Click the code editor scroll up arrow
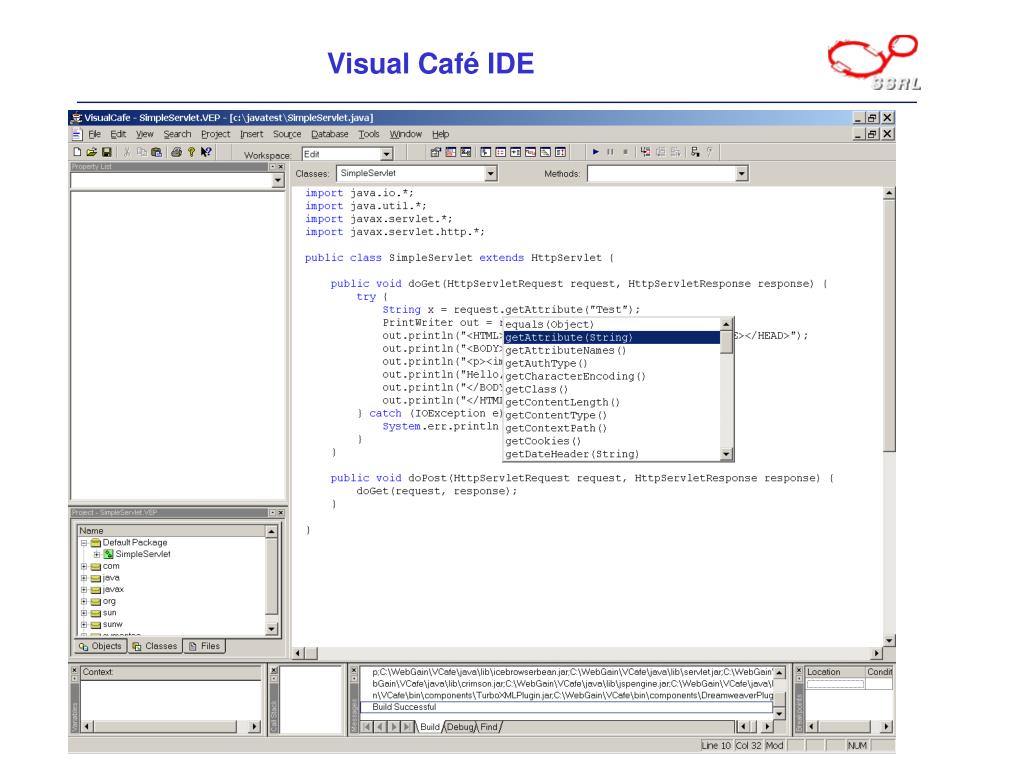The image size is (1024, 768). tap(889, 193)
